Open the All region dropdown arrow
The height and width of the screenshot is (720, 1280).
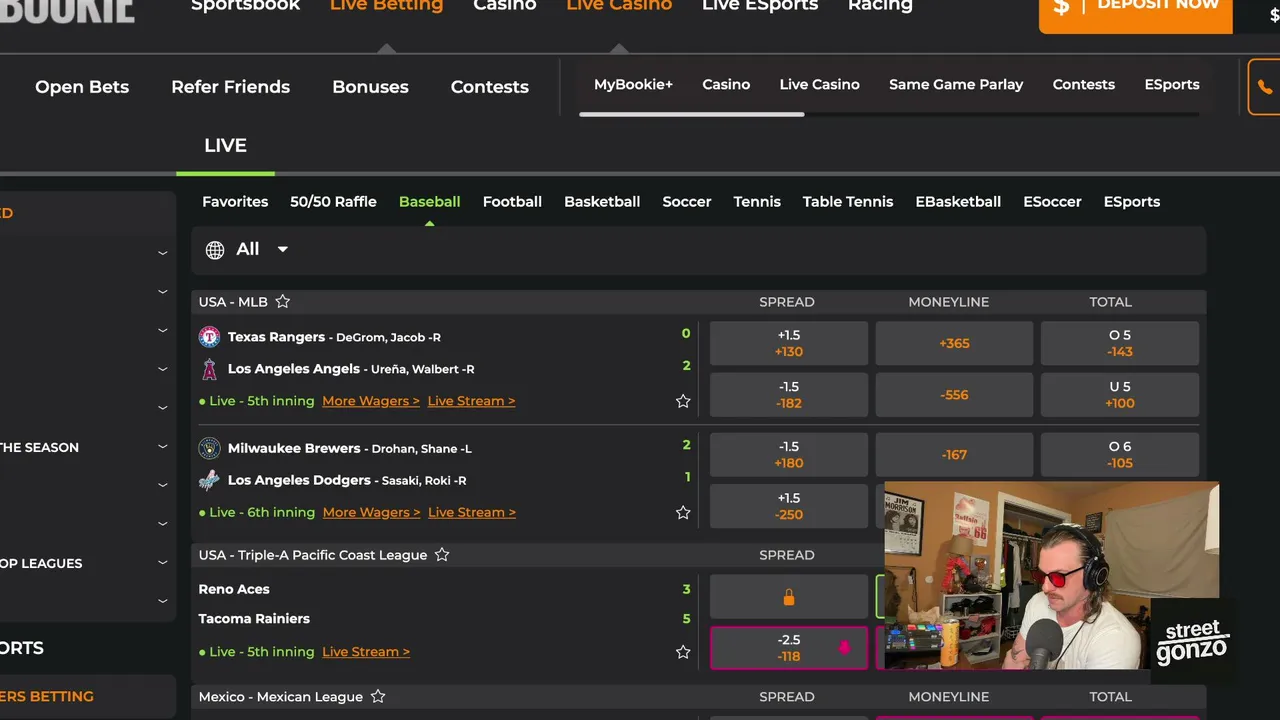pos(283,250)
